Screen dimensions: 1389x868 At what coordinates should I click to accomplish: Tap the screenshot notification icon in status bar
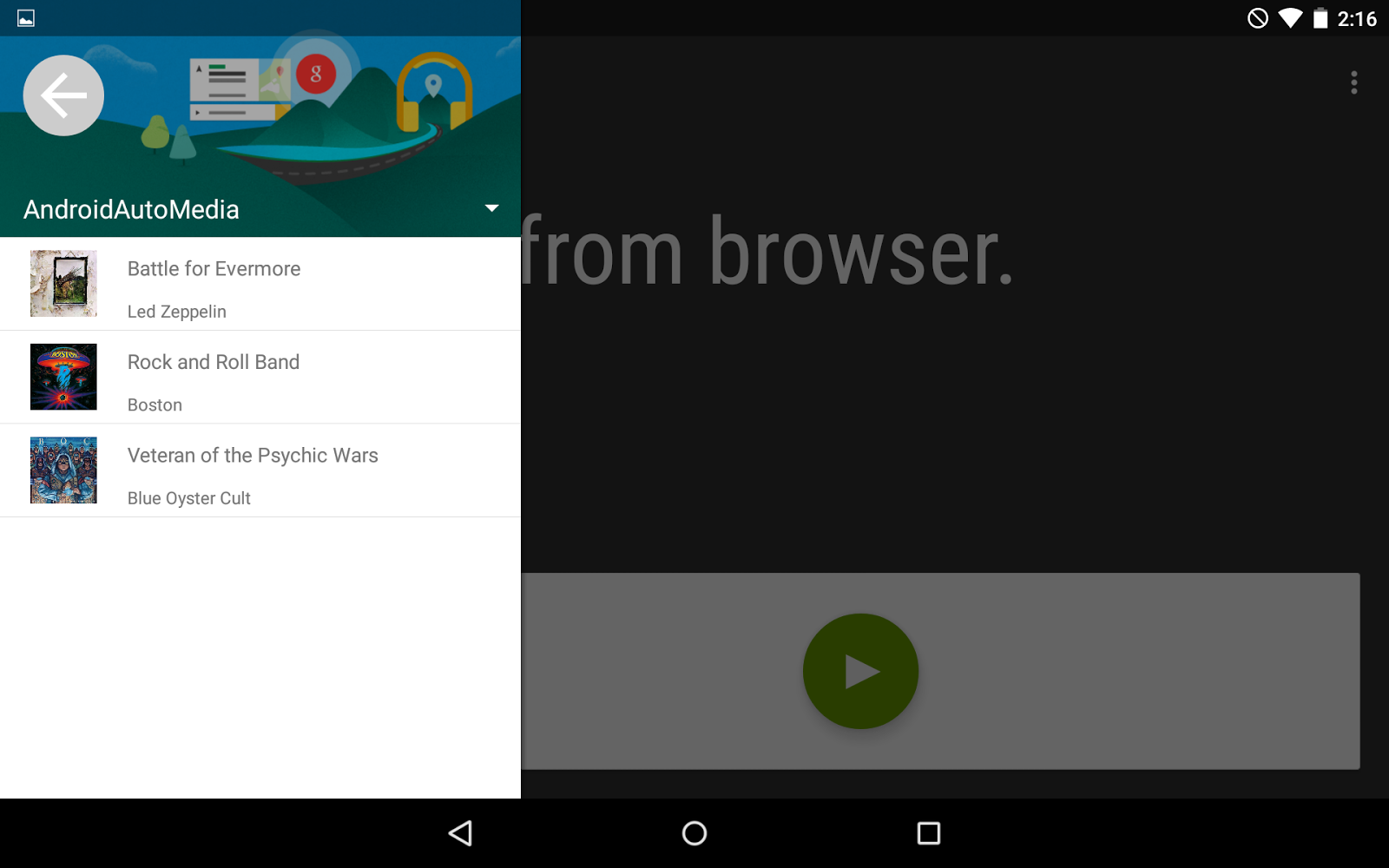coord(25,16)
